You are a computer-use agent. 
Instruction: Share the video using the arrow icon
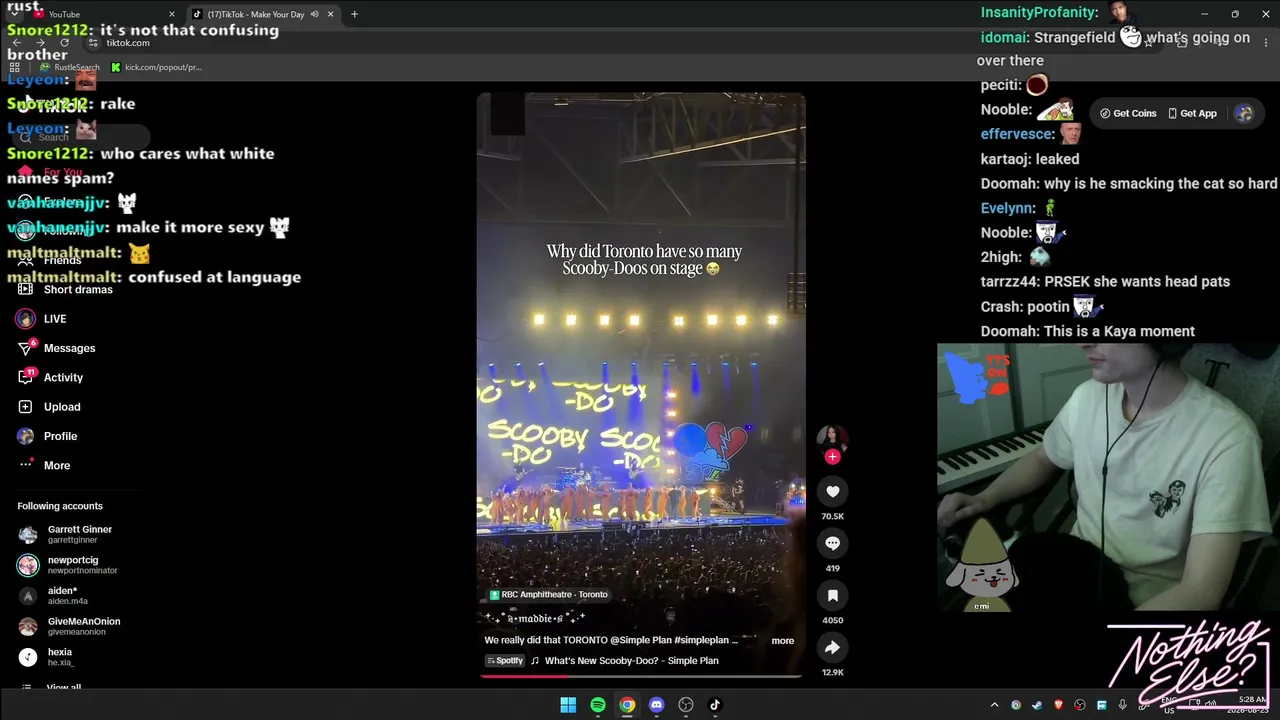[x=832, y=647]
